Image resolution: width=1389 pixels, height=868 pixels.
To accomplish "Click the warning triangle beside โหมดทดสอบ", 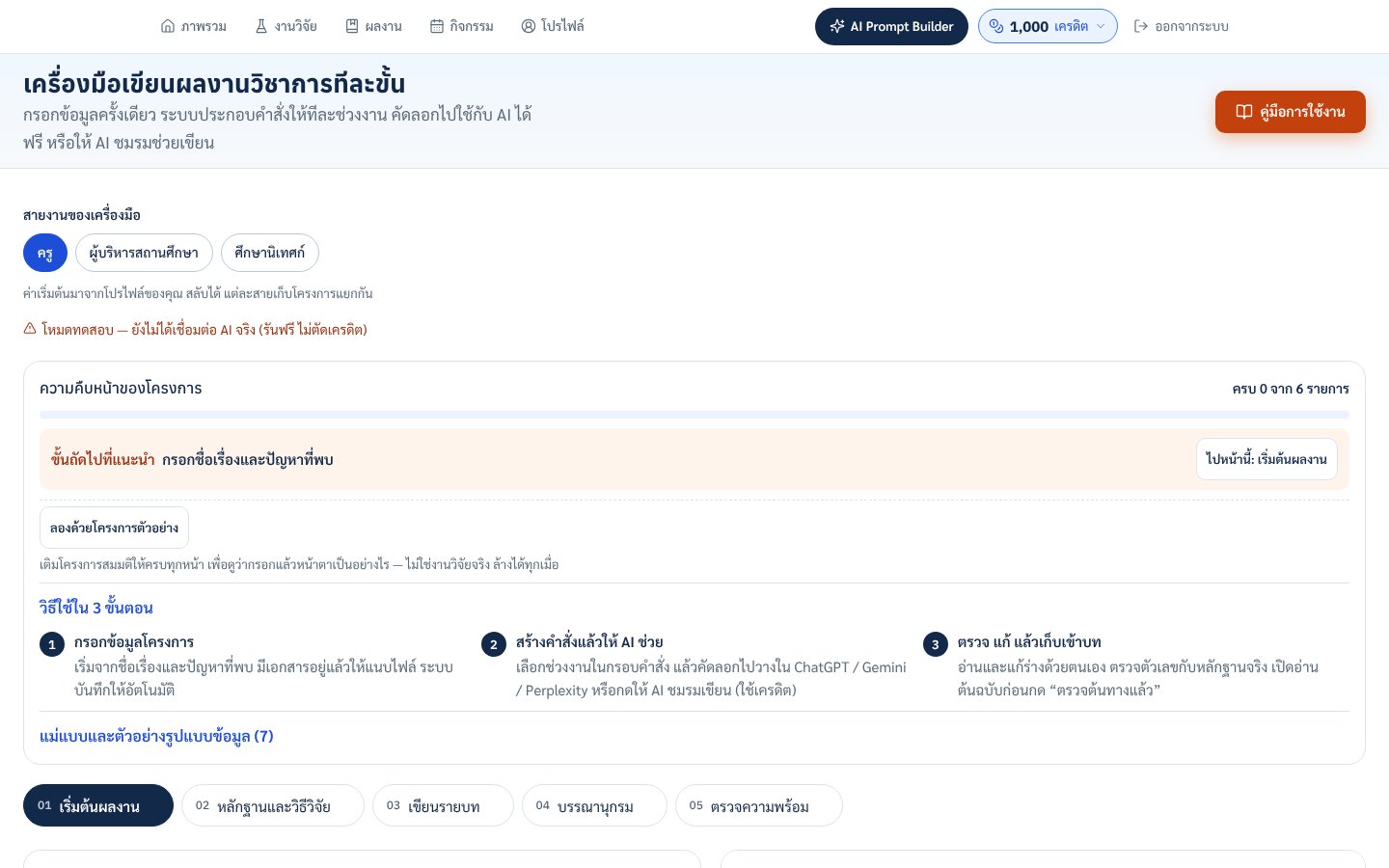I will point(30,329).
